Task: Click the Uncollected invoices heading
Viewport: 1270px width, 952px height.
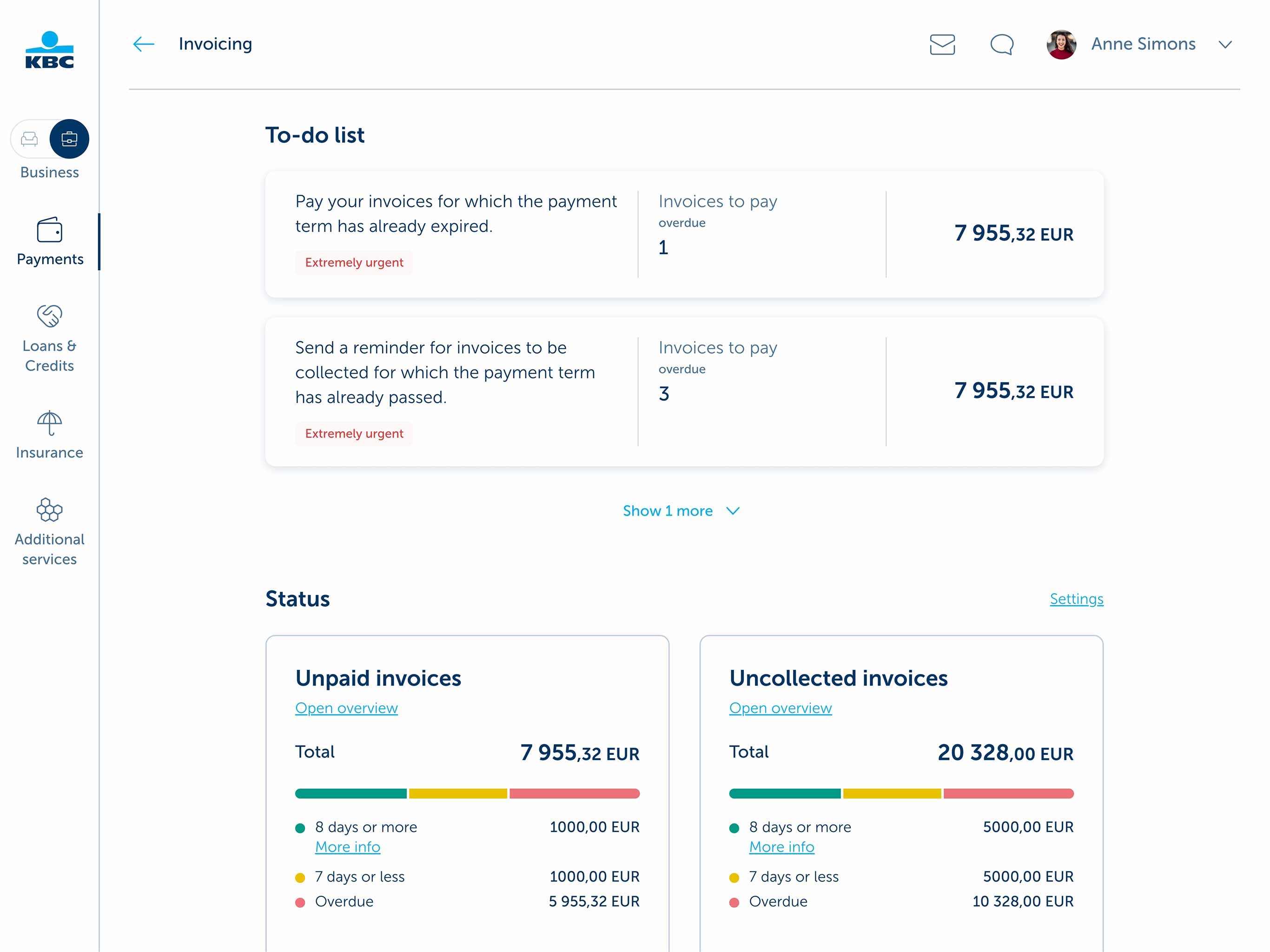Action: 838,679
